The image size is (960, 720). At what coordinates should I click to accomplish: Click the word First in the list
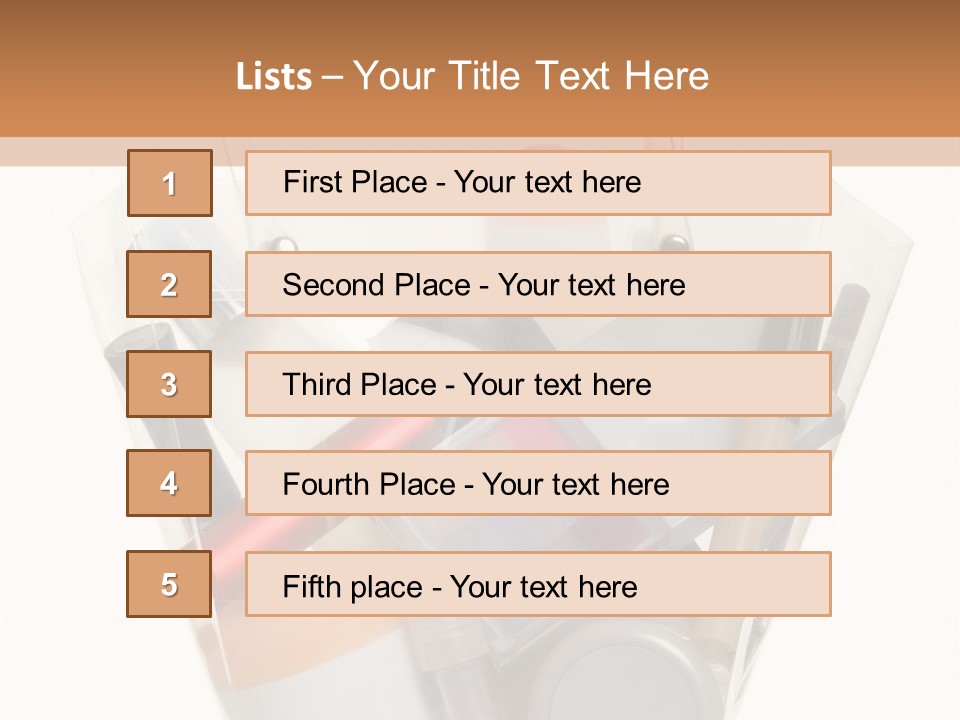(309, 182)
